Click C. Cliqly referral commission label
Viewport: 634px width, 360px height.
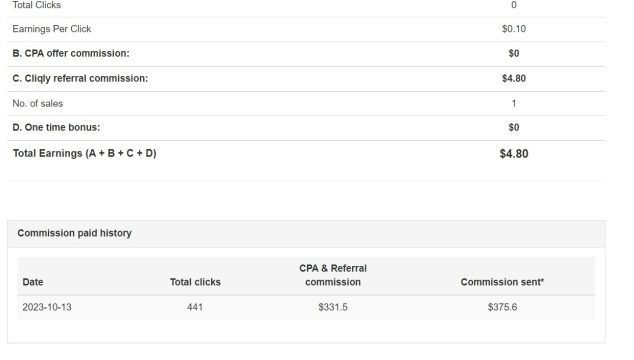point(80,78)
